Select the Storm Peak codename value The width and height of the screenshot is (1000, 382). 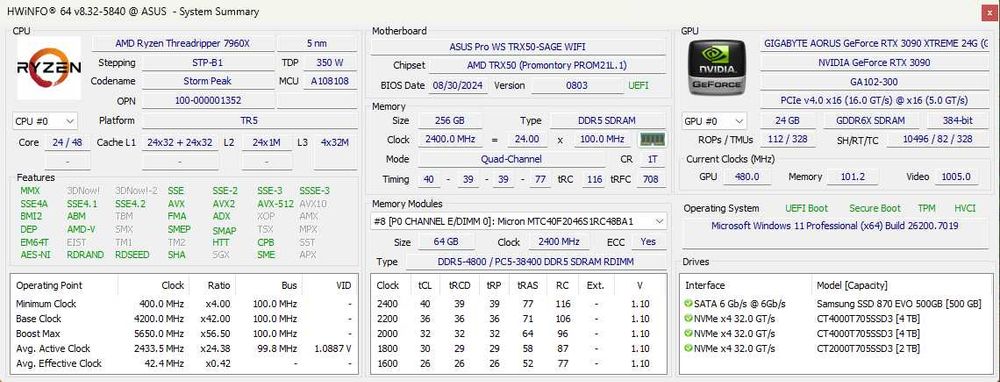click(x=207, y=81)
